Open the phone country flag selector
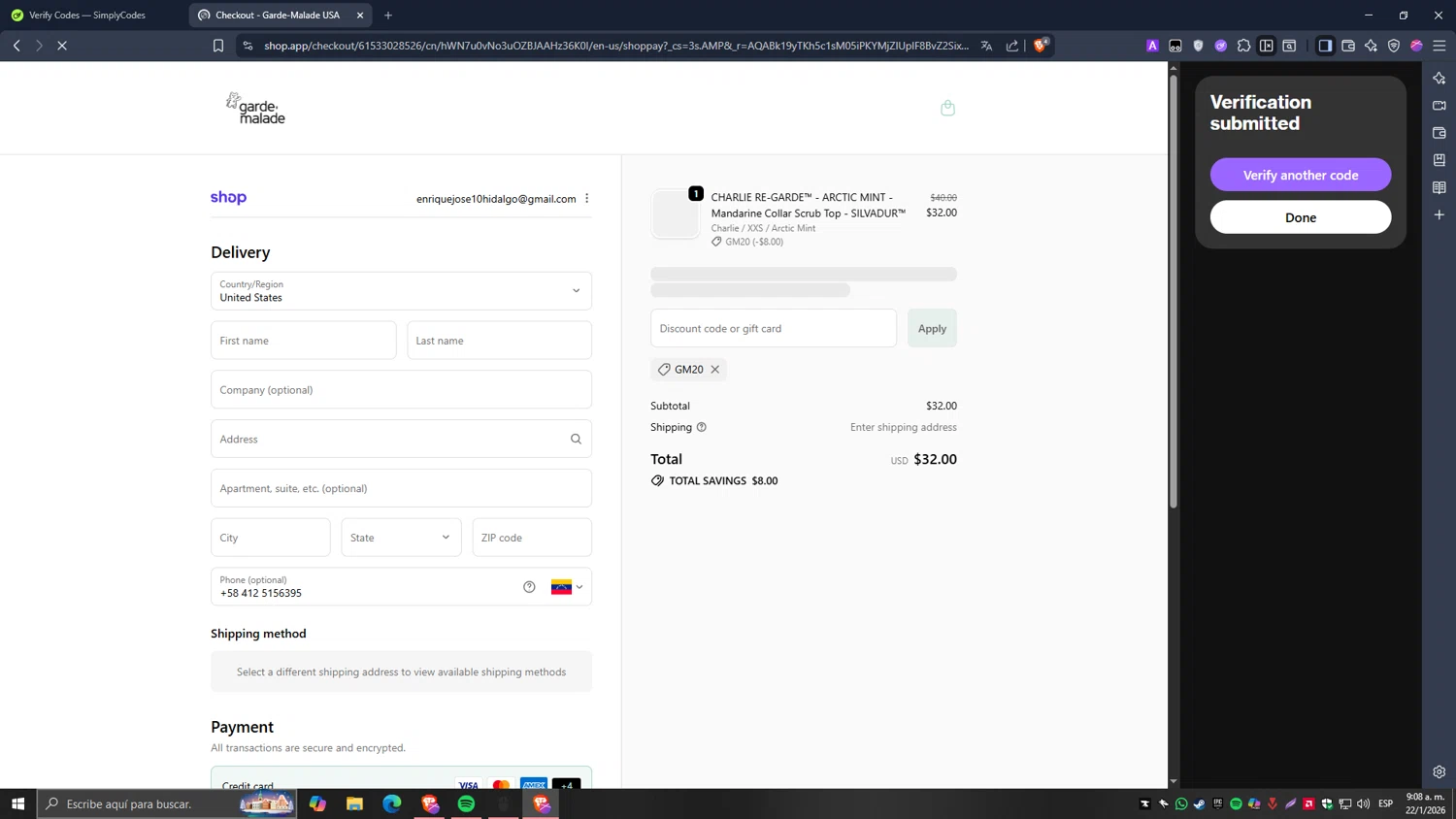 (567, 587)
